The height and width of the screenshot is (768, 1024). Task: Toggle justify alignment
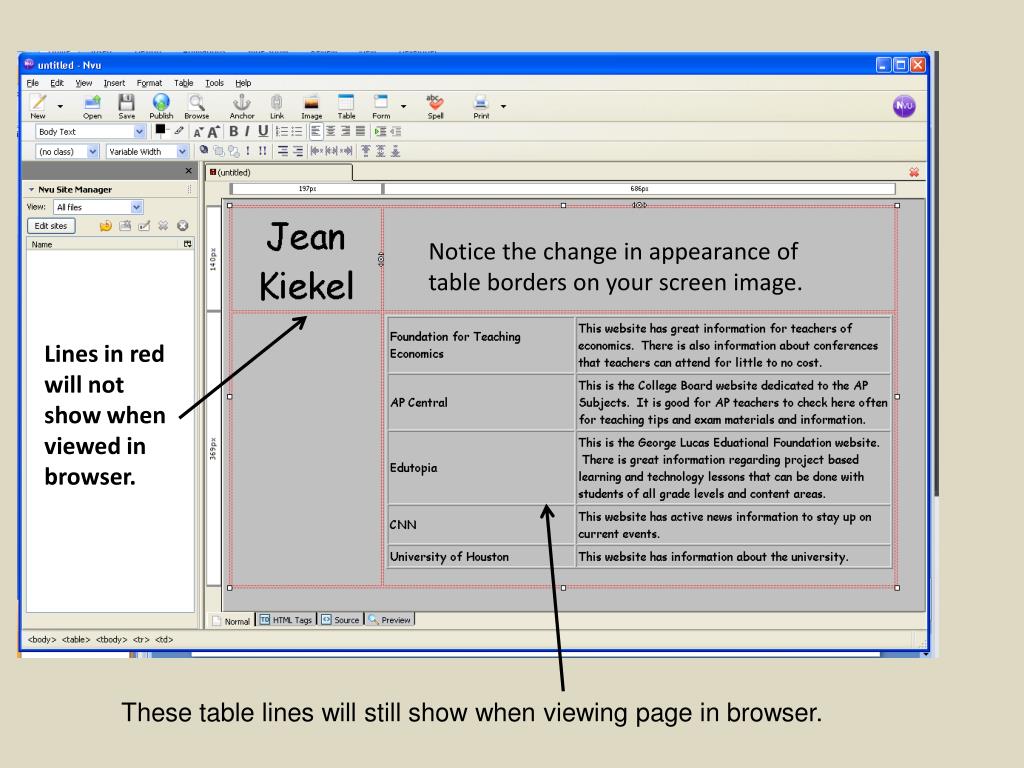click(x=360, y=131)
